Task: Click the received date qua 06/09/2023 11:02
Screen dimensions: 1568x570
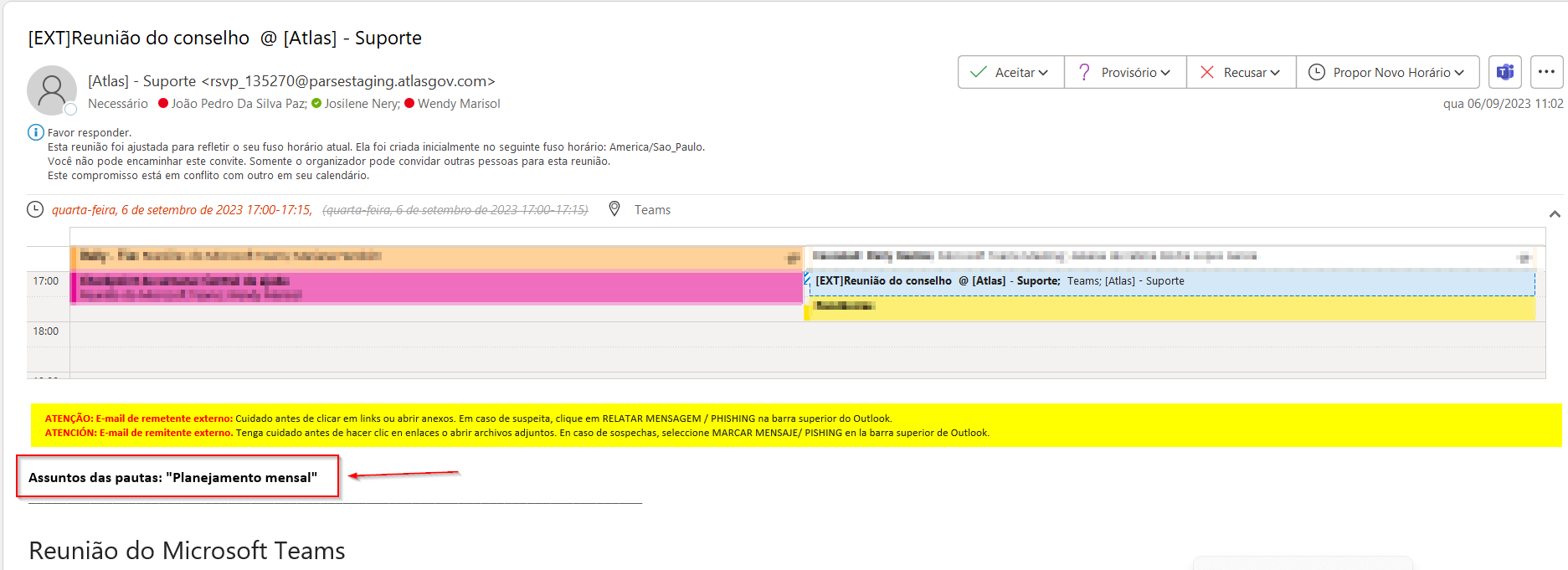Action: tap(1503, 104)
